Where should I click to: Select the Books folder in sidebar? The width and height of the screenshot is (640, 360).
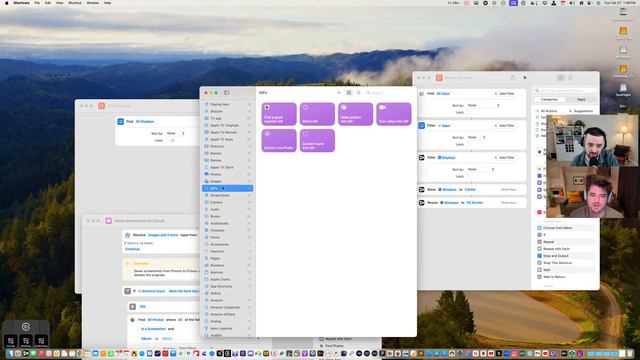(x=228, y=216)
